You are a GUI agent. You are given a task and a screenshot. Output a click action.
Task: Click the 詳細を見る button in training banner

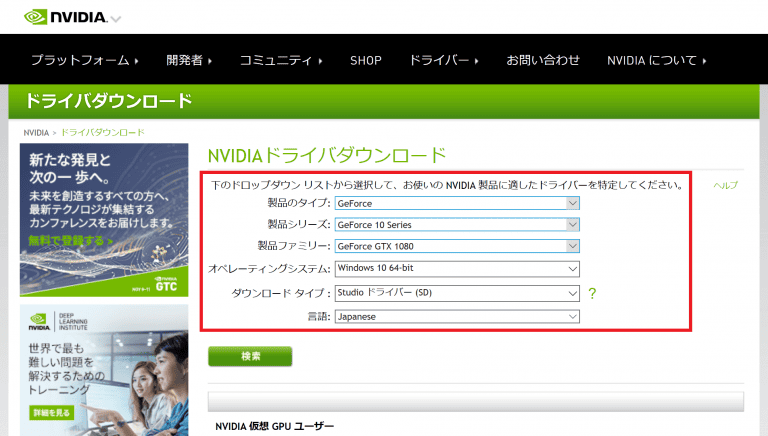pos(51,412)
